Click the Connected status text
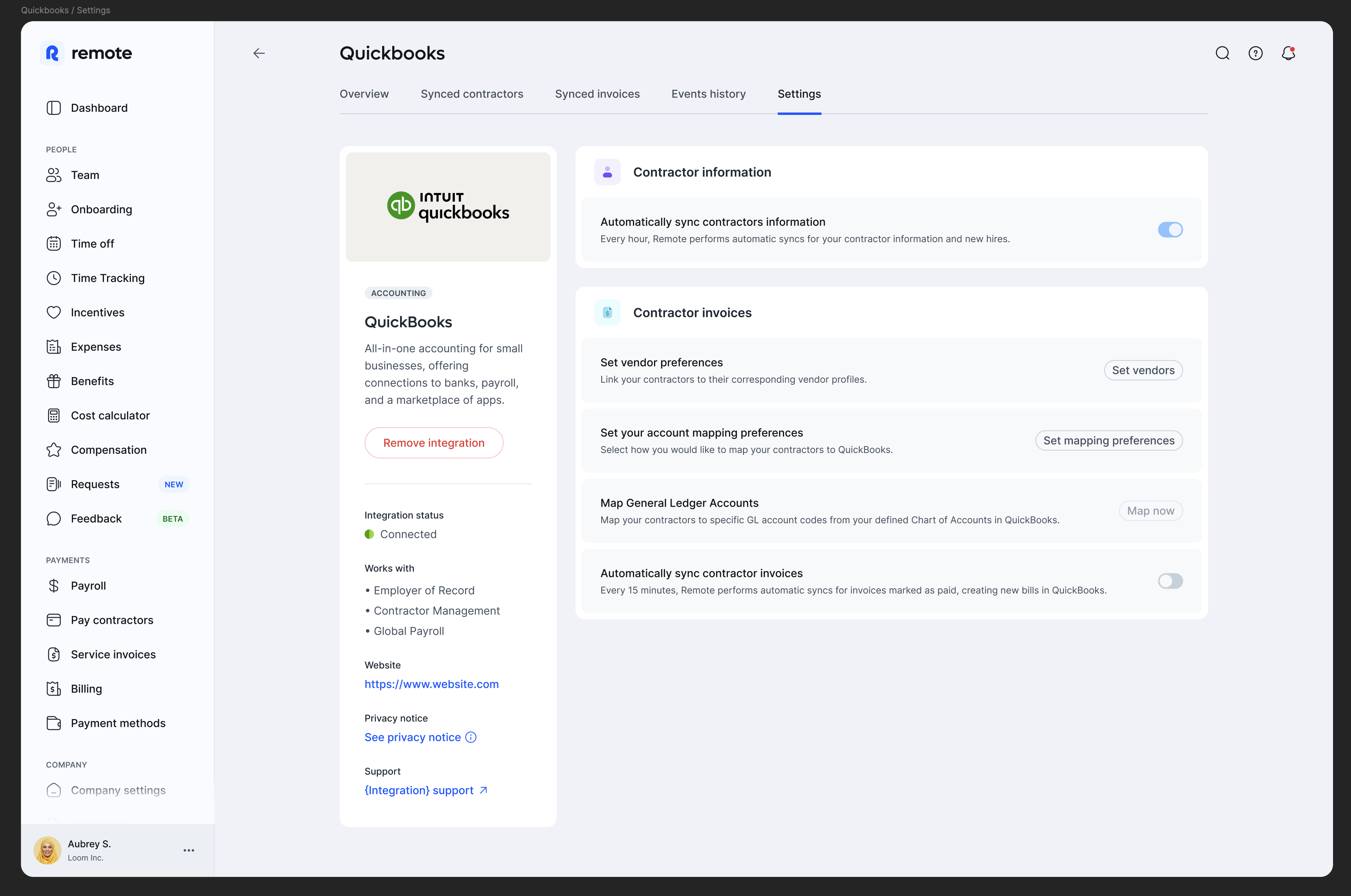The width and height of the screenshot is (1351, 896). click(408, 534)
